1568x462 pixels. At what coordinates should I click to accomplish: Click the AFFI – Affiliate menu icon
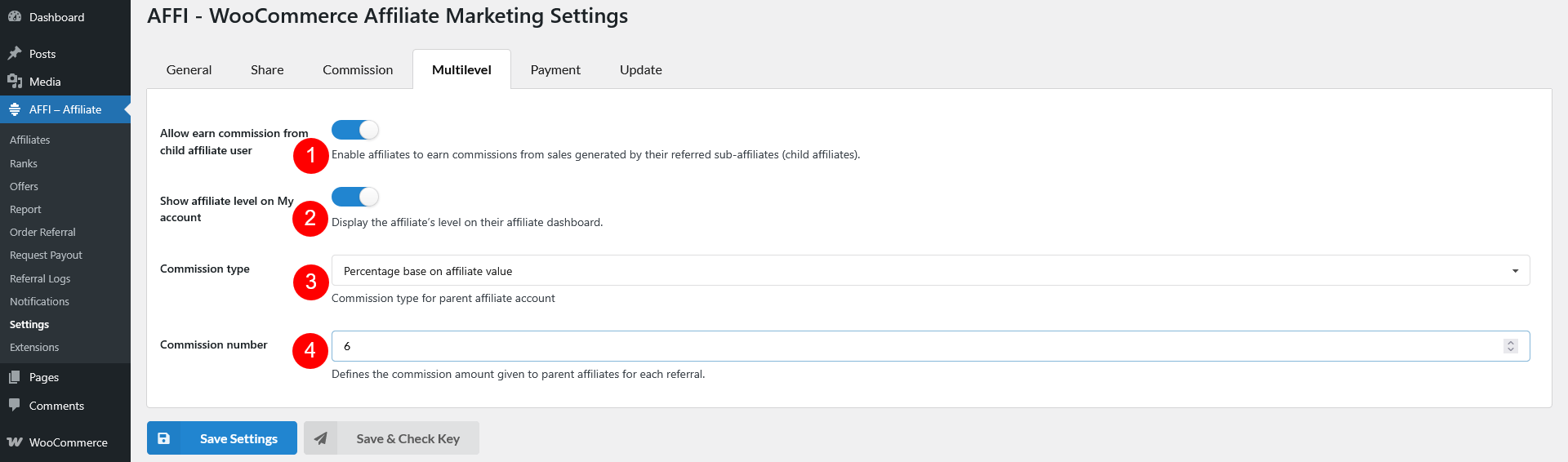[x=15, y=109]
